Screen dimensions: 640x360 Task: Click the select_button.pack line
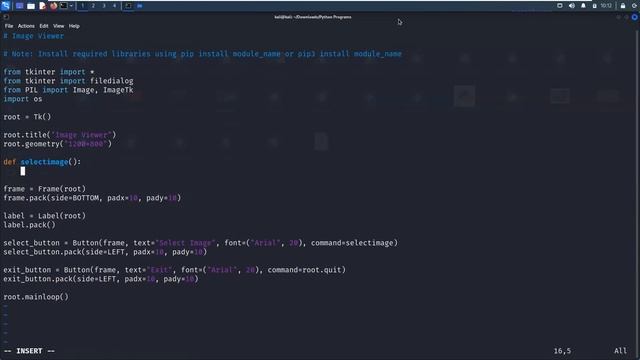tap(105, 252)
